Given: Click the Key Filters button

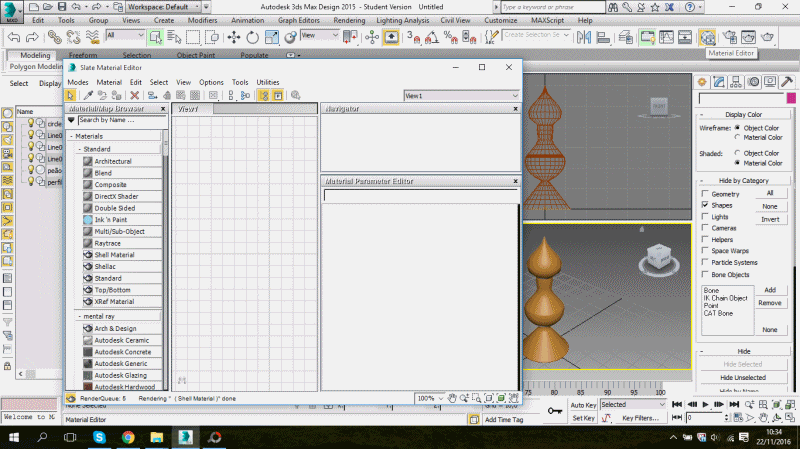Looking at the screenshot, I should pyautogui.click(x=640, y=418).
